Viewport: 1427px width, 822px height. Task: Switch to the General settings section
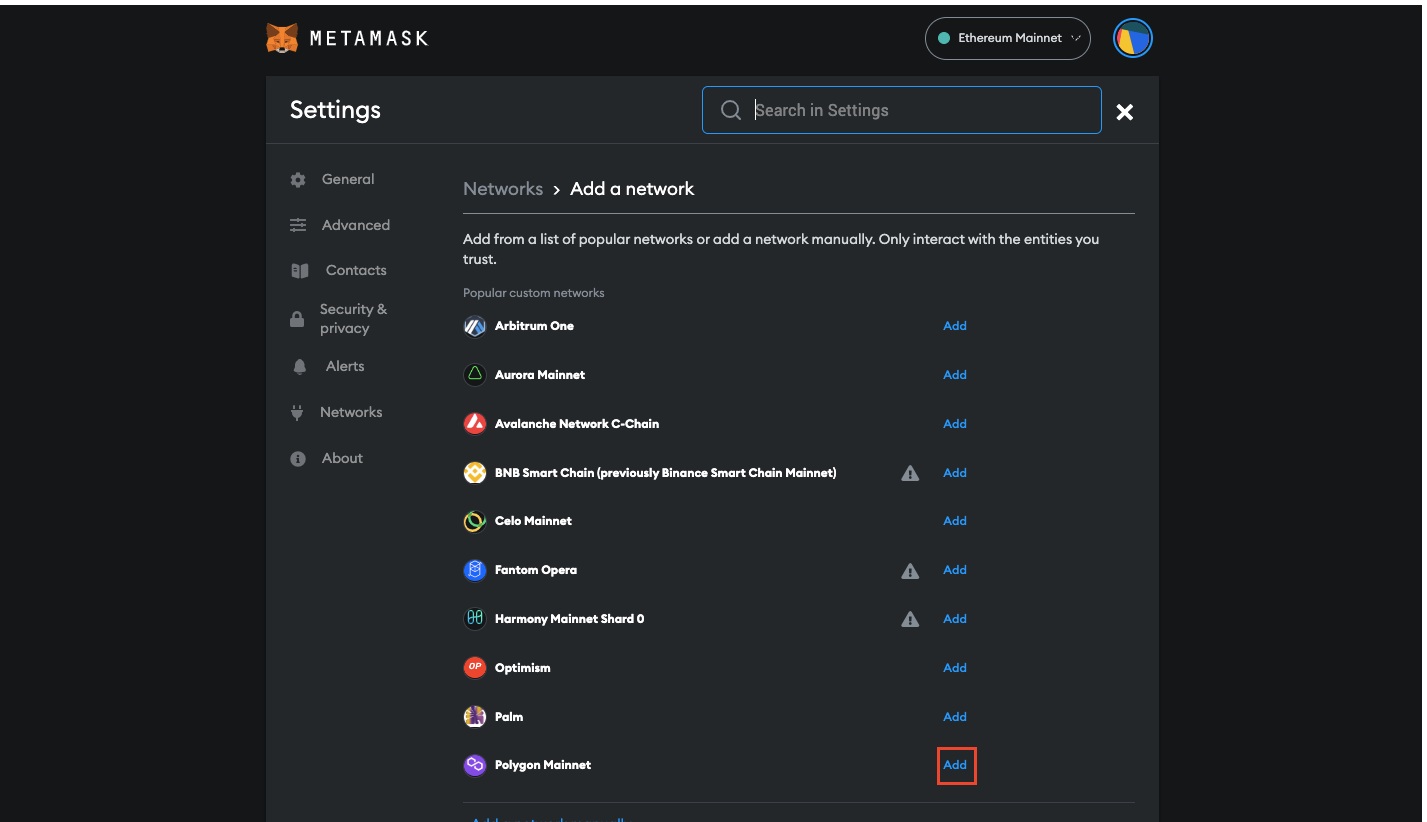pos(347,179)
